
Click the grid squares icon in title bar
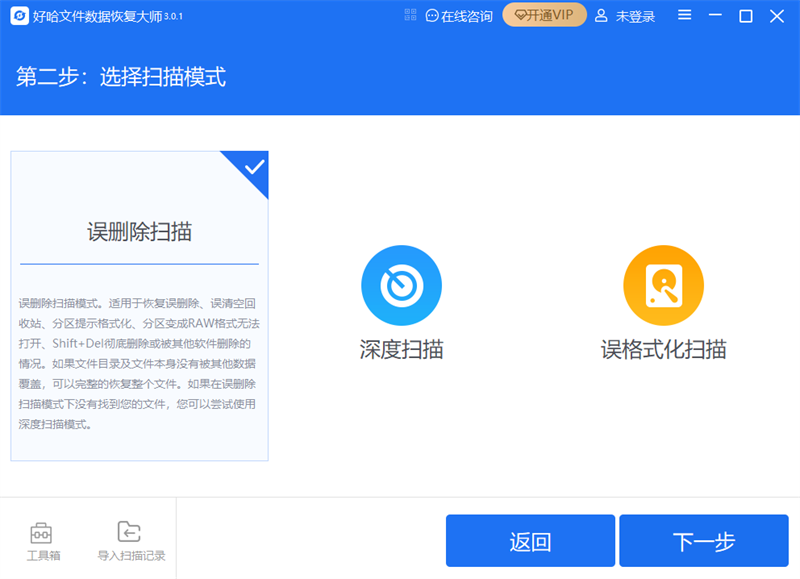(x=412, y=15)
